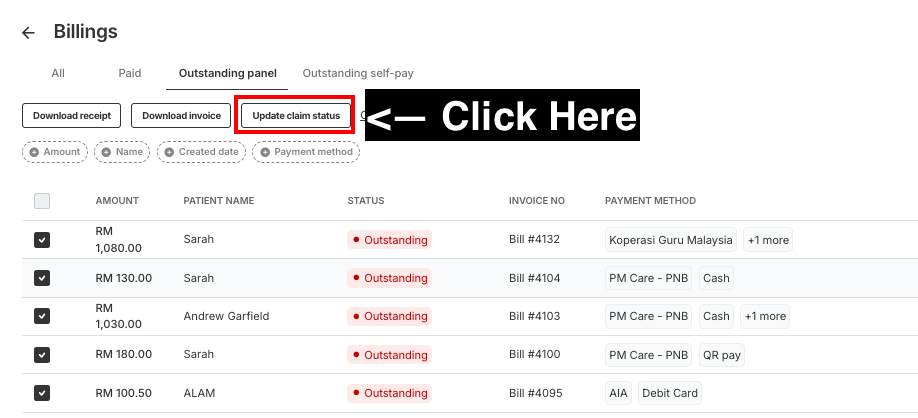
Task: Click PM Care - PNB tag for Bill #4104
Action: click(x=648, y=278)
